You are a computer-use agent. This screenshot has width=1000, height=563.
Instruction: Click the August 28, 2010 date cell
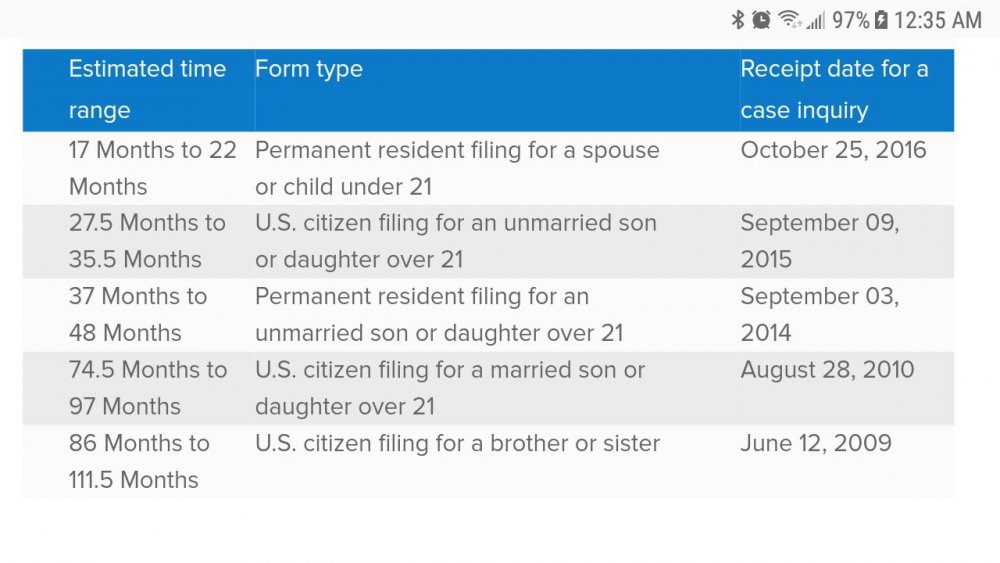[827, 370]
